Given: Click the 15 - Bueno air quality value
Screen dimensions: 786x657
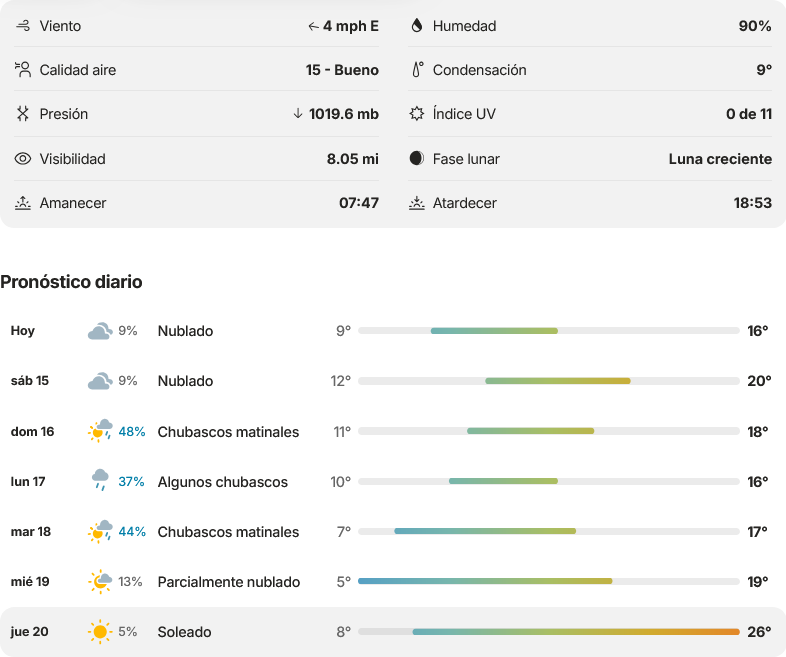Looking at the screenshot, I should pyautogui.click(x=342, y=70).
